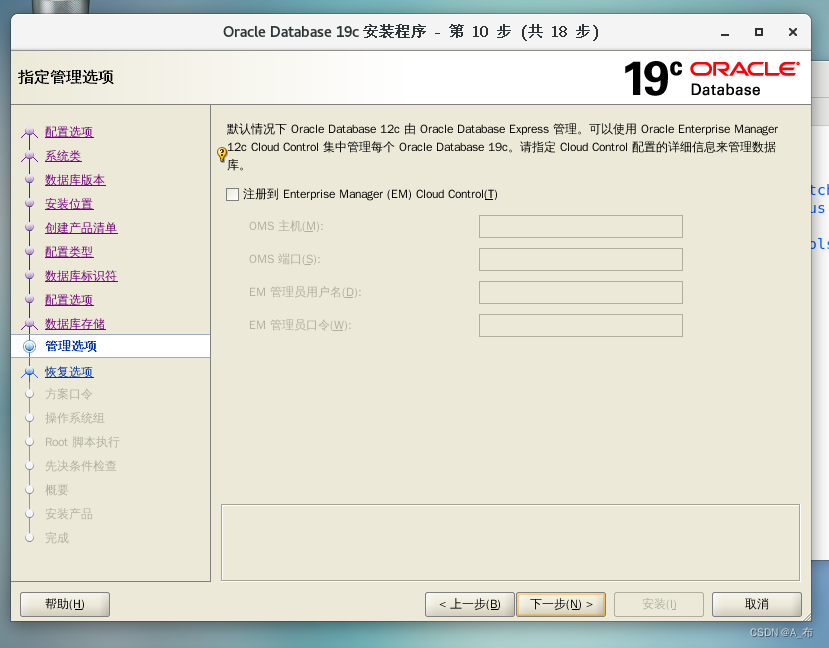Click disabled 概要 step text
829x648 pixels.
coord(57,490)
